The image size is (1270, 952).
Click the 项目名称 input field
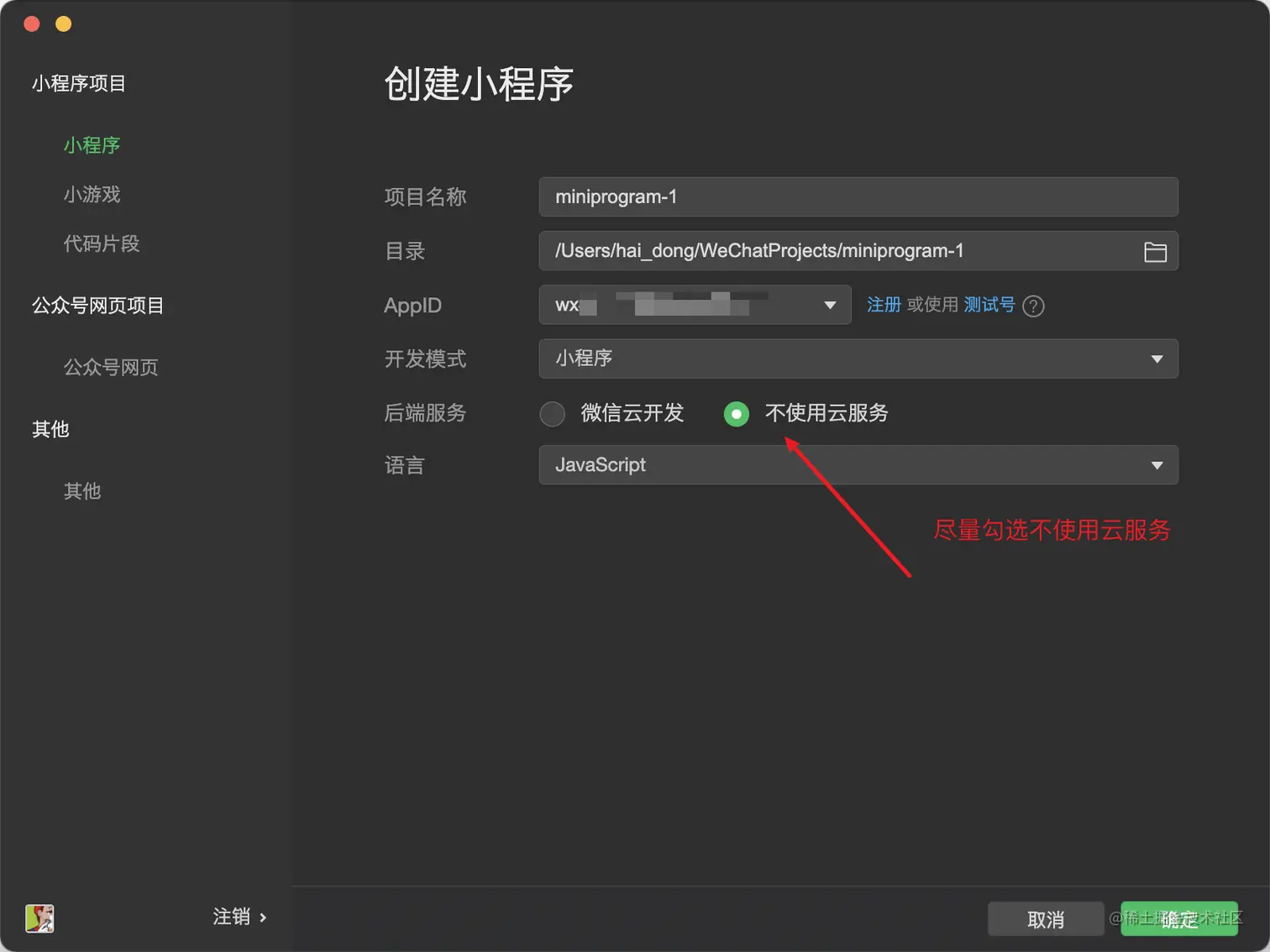coord(857,196)
